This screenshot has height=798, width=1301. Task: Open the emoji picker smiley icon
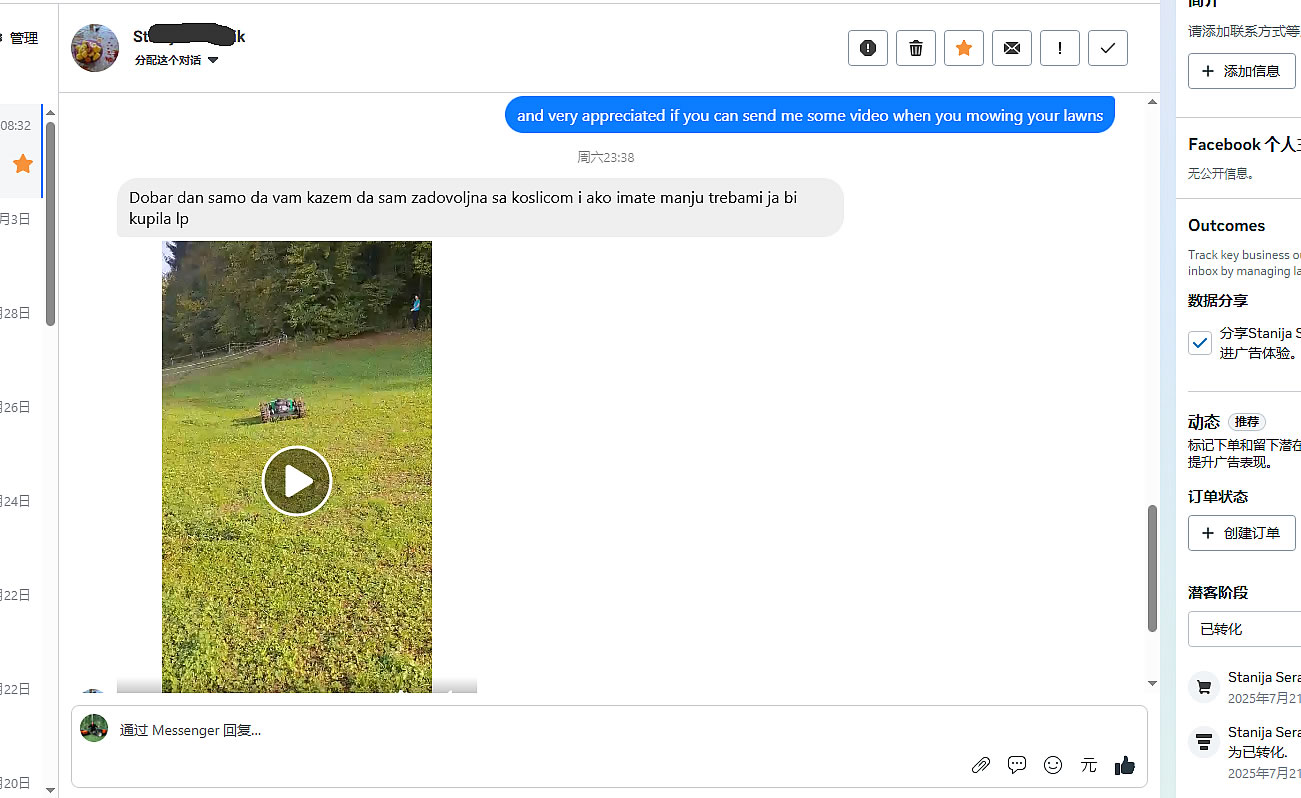(x=1053, y=765)
